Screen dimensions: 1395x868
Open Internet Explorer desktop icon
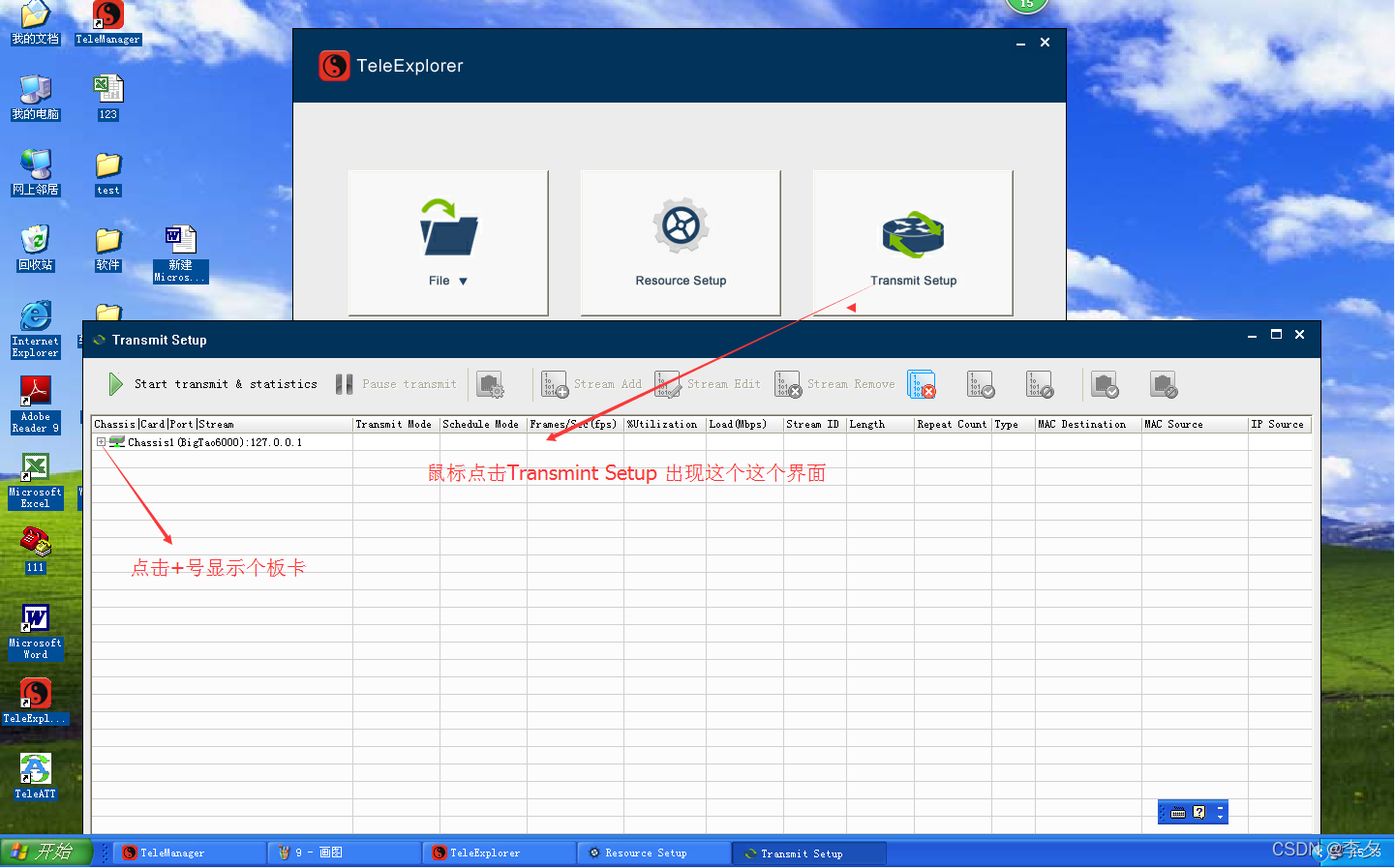point(36,329)
